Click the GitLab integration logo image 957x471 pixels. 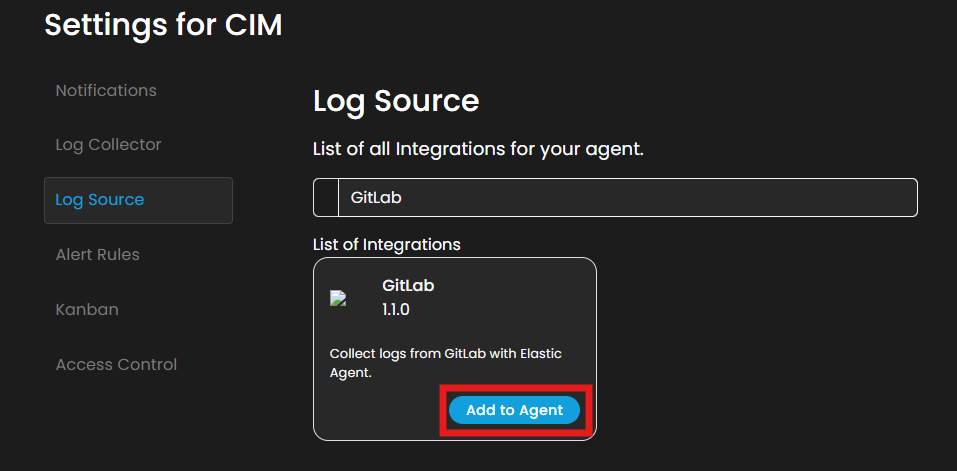338,298
